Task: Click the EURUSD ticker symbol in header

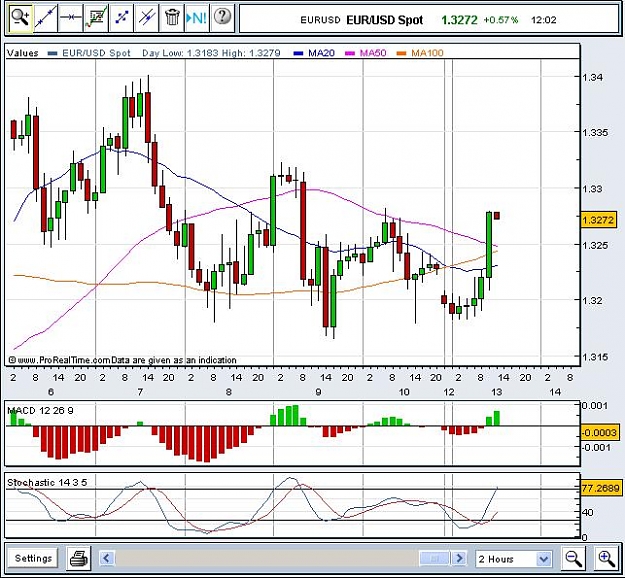Action: click(320, 20)
